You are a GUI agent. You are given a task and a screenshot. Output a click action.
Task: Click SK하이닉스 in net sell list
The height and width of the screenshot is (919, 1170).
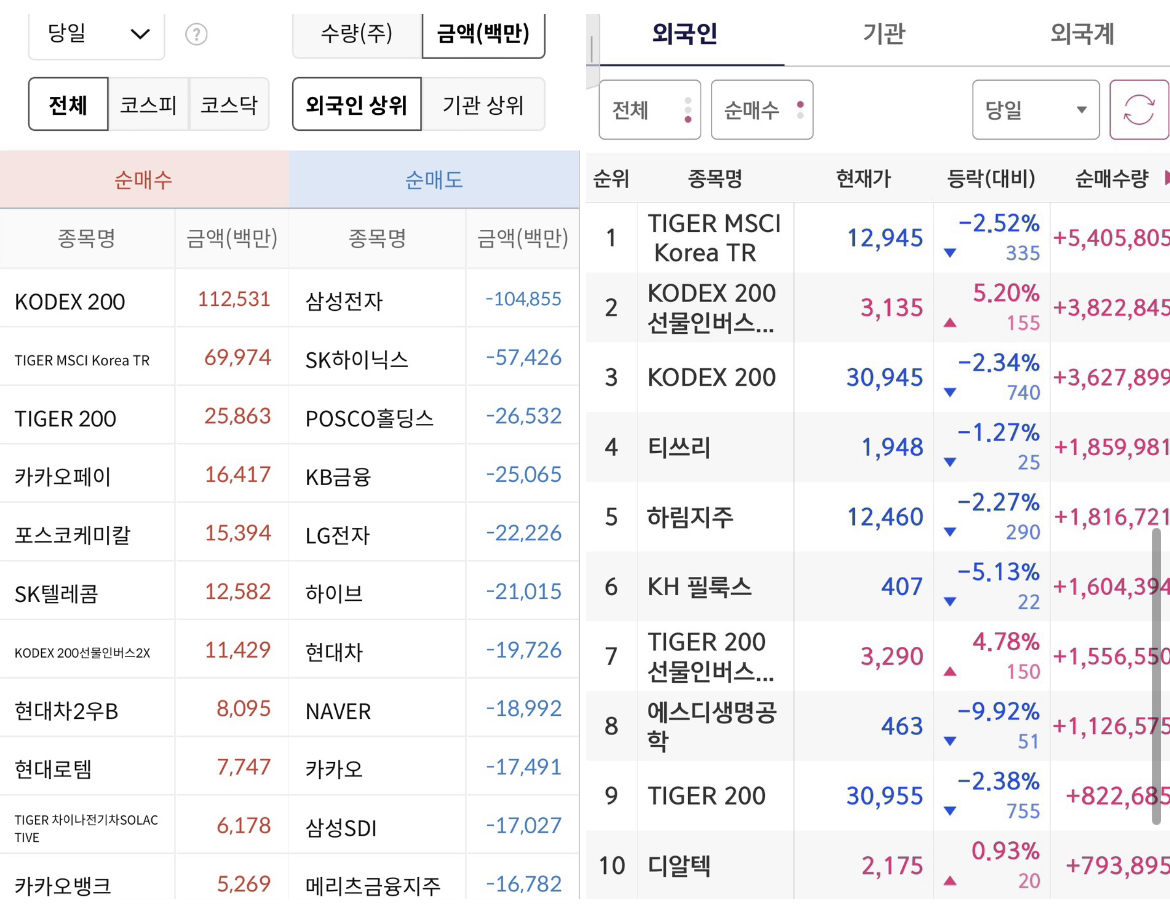pyautogui.click(x=357, y=360)
